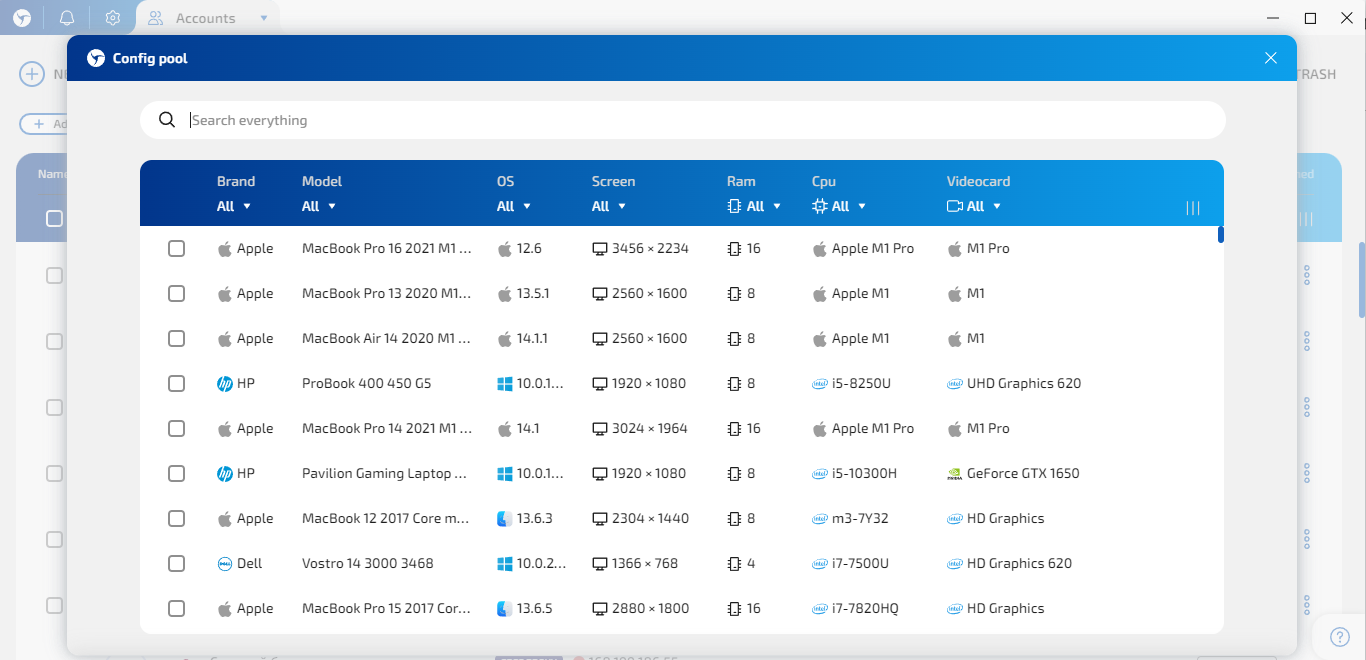
Task: Check the ProBook 400 450 G5 row
Action: point(176,383)
